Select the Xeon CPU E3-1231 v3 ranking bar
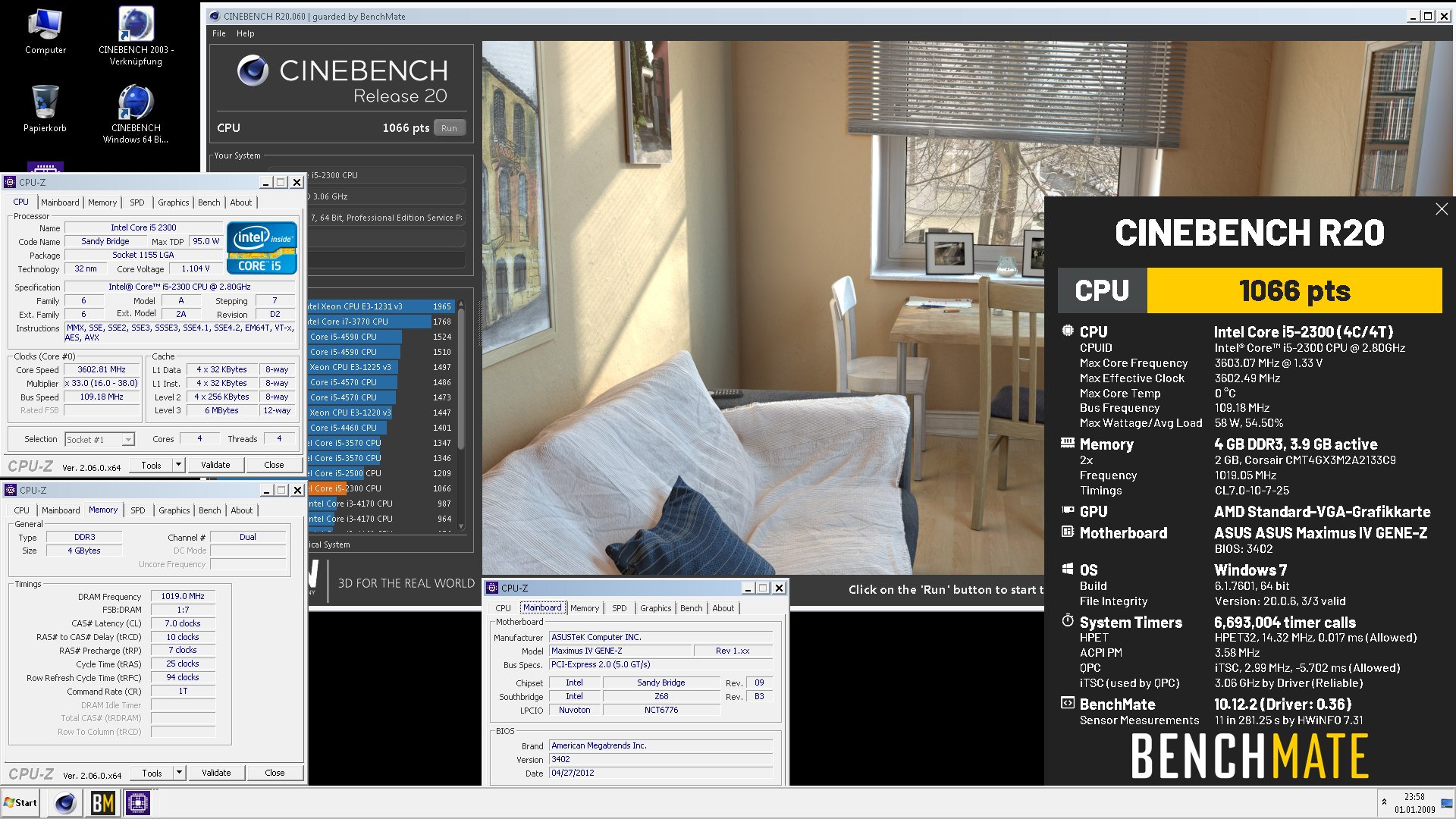The width and height of the screenshot is (1456, 819). (381, 306)
